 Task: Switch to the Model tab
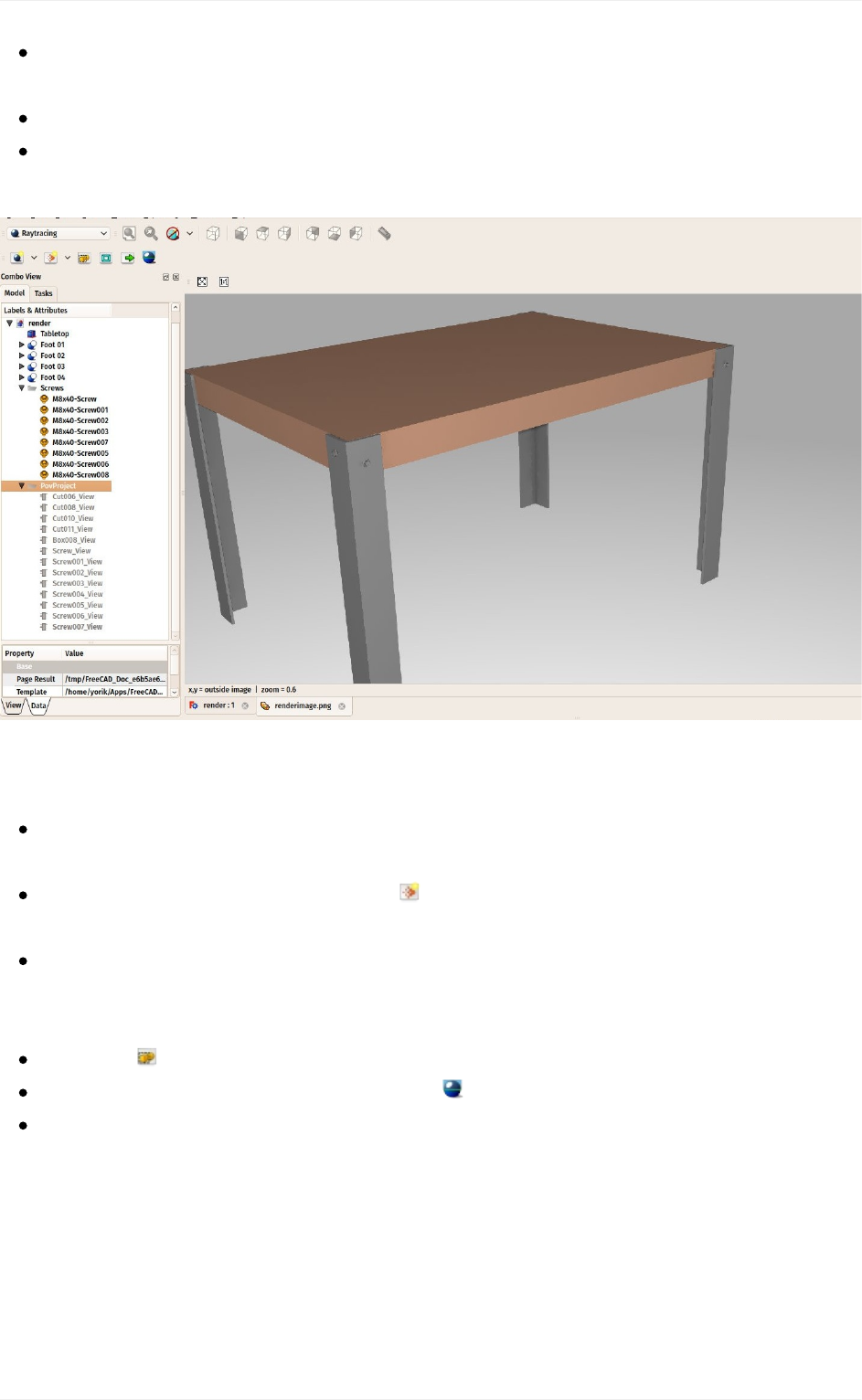15,293
